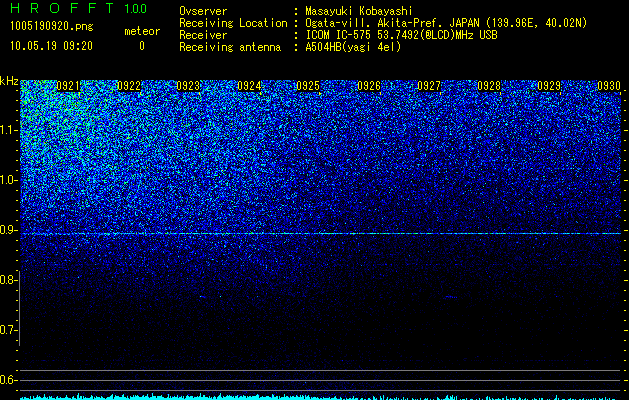Click the 0926 time marker
Image resolution: width=629 pixels, height=400 pixels.
369,86
